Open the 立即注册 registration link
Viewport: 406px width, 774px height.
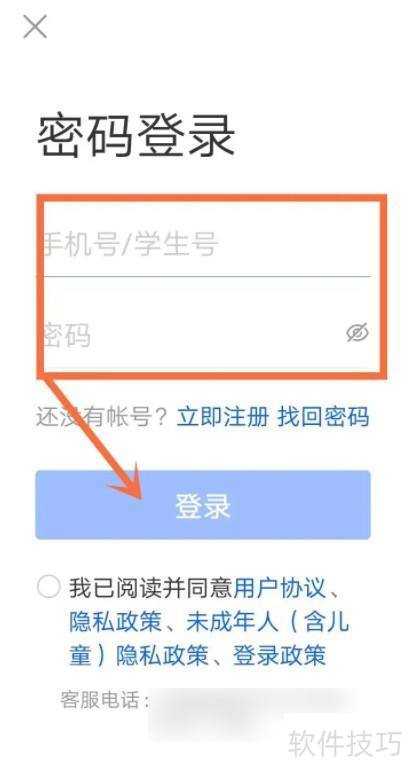[223, 416]
